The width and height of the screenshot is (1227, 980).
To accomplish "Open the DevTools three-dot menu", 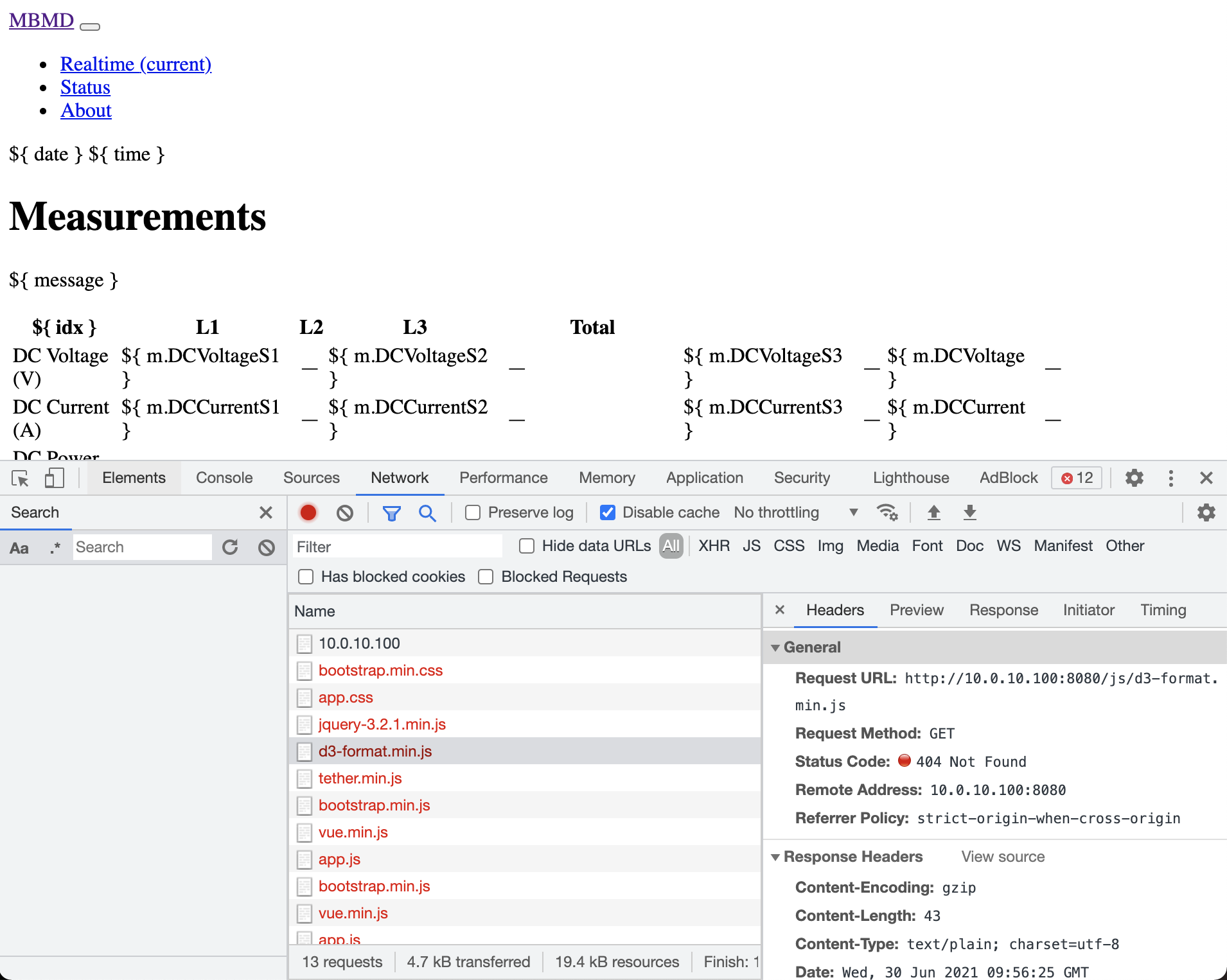I will click(1171, 478).
